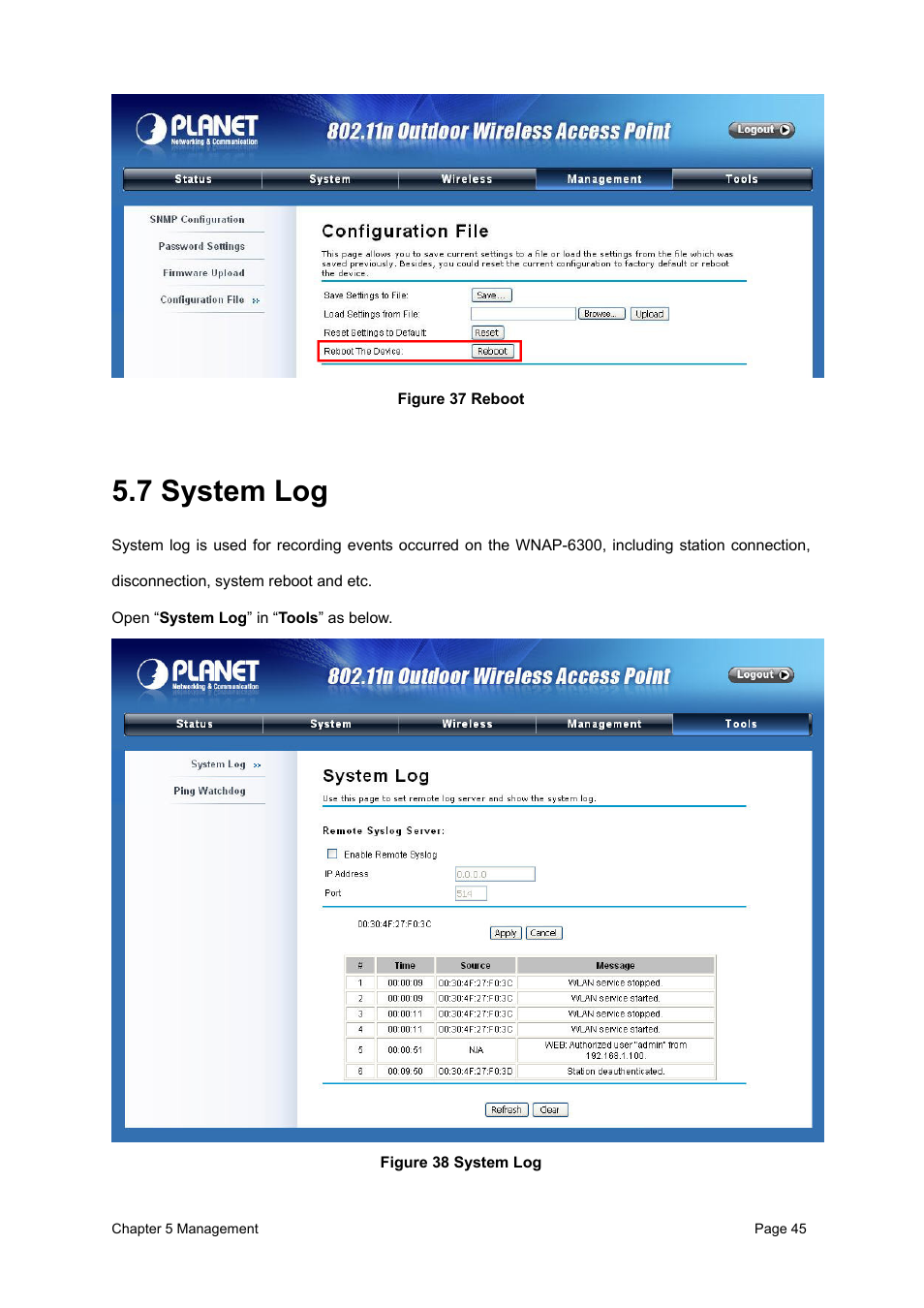The height and width of the screenshot is (1308, 924).
Task: Click the time 00:09:50 in the last row
Action: (405, 1072)
